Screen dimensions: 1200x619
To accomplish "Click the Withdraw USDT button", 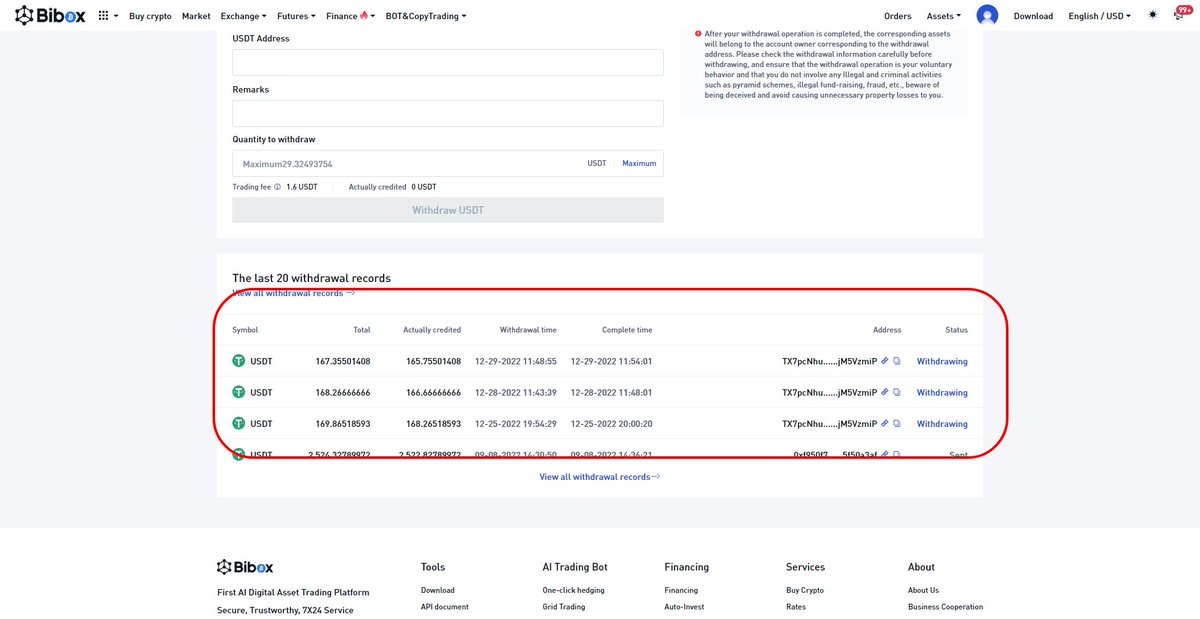I will 448,210.
